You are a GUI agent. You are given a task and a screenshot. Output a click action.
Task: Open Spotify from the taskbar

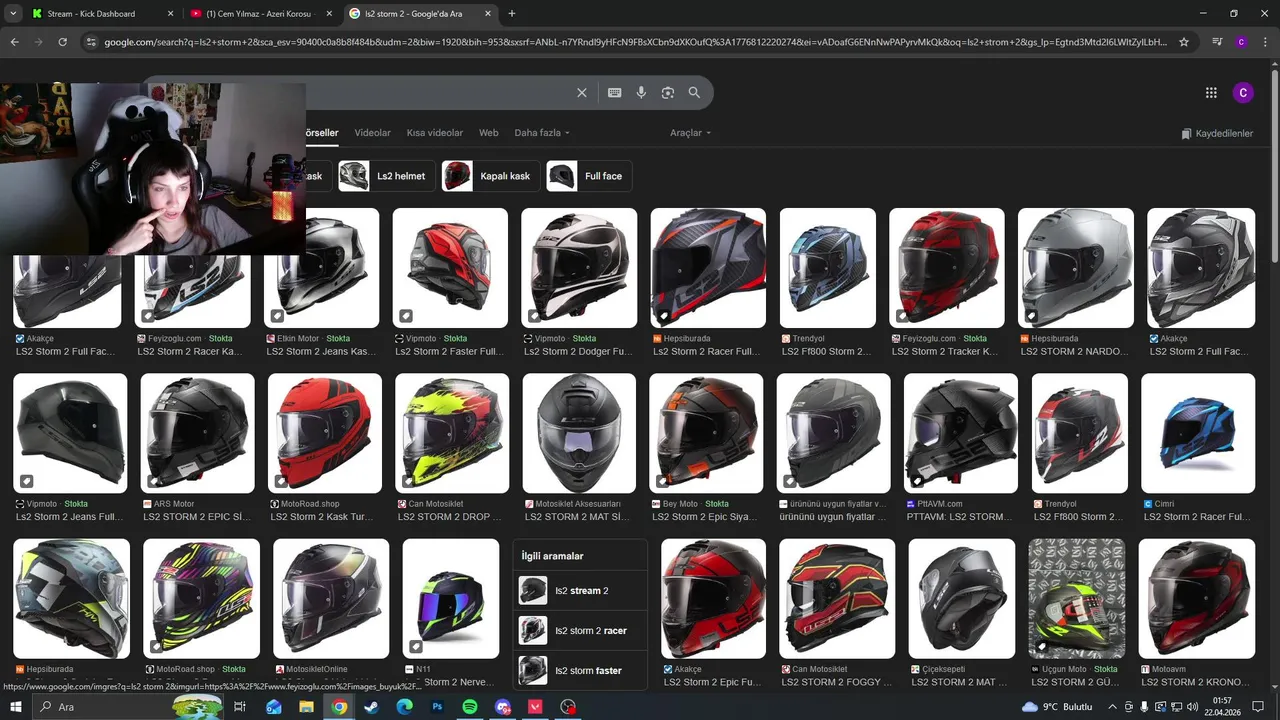point(470,707)
